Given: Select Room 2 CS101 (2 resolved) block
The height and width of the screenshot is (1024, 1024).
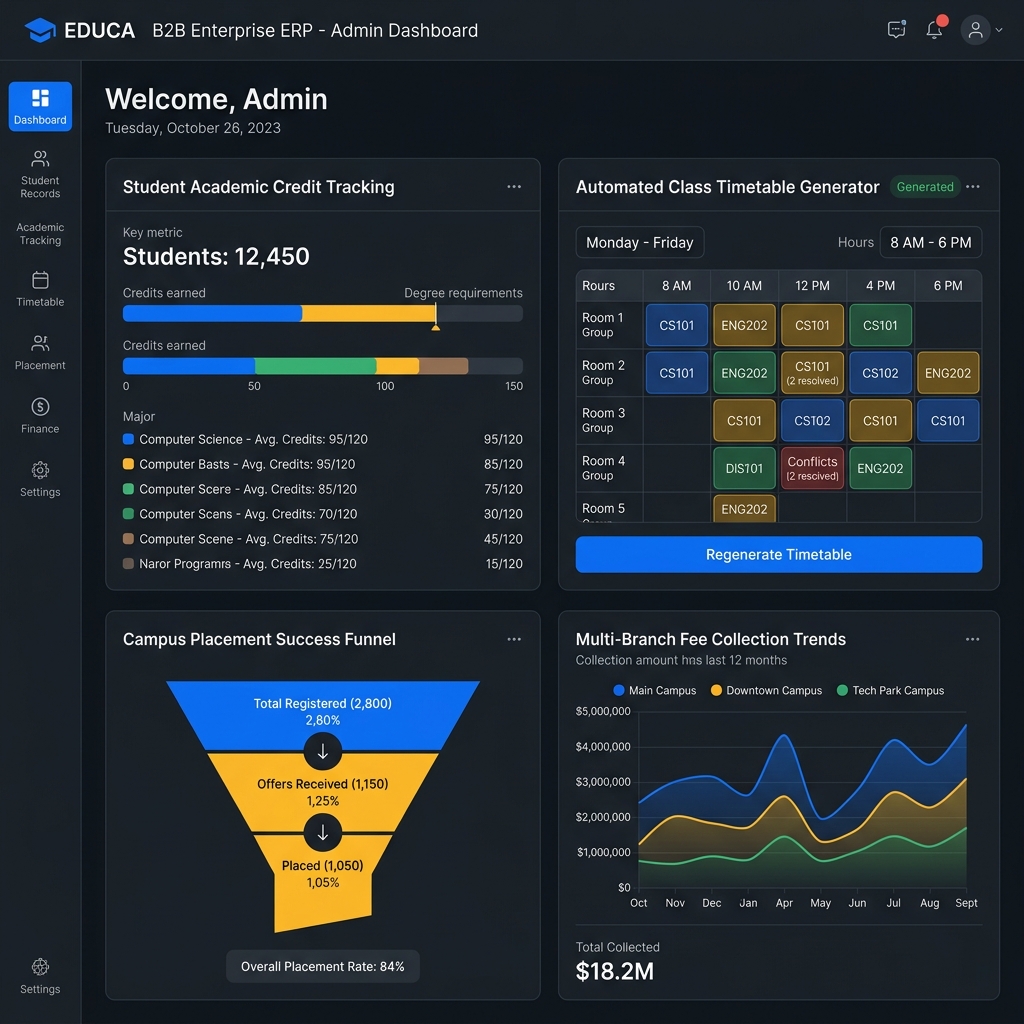Looking at the screenshot, I should [x=812, y=373].
